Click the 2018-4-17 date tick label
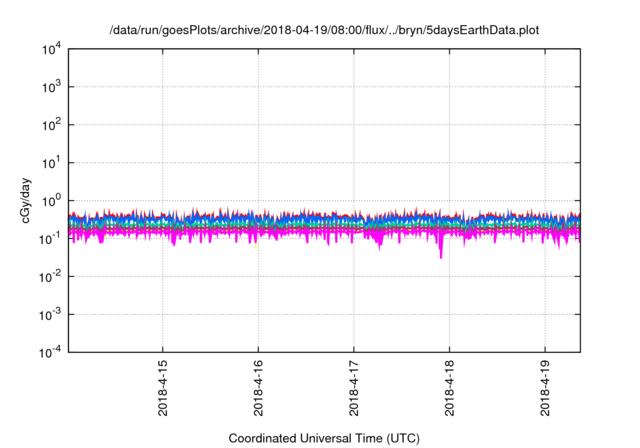 click(353, 388)
